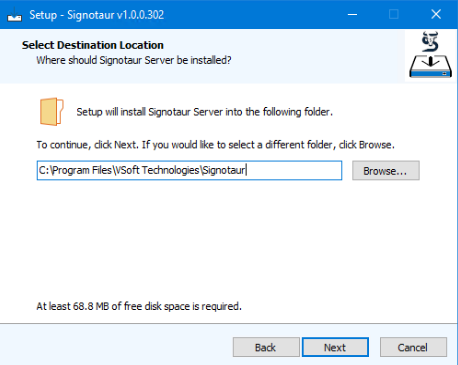This screenshot has height=365, width=458.
Task: Click the yellow folder icon
Action: [x=52, y=112]
